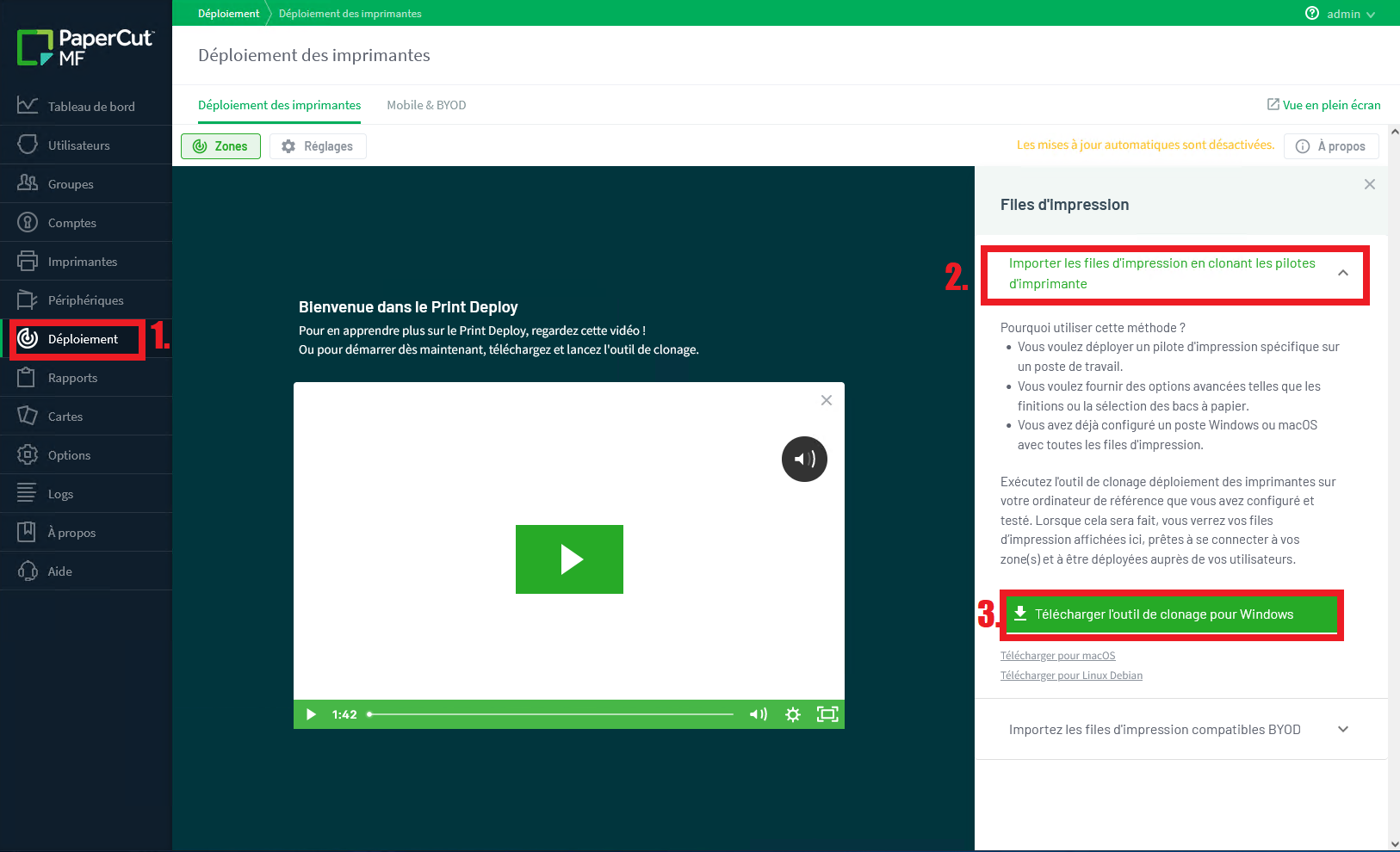The width and height of the screenshot is (1400, 852).
Task: Play the Print Deploy welcome video
Action: coord(569,559)
